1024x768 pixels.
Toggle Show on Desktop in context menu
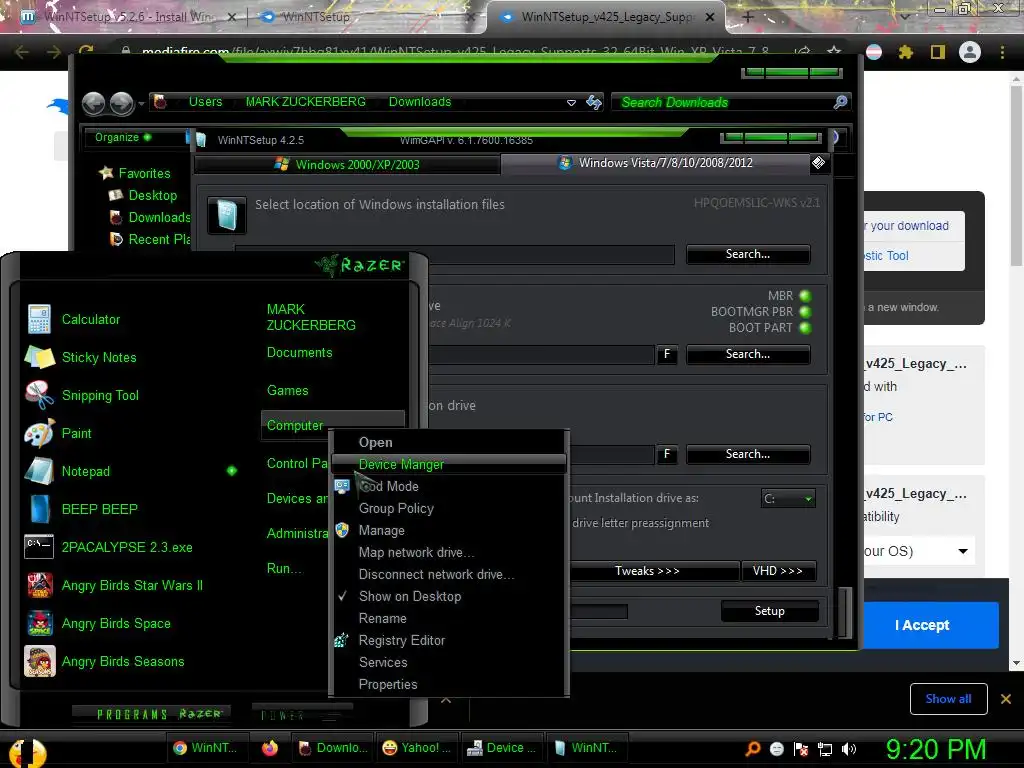coord(409,596)
